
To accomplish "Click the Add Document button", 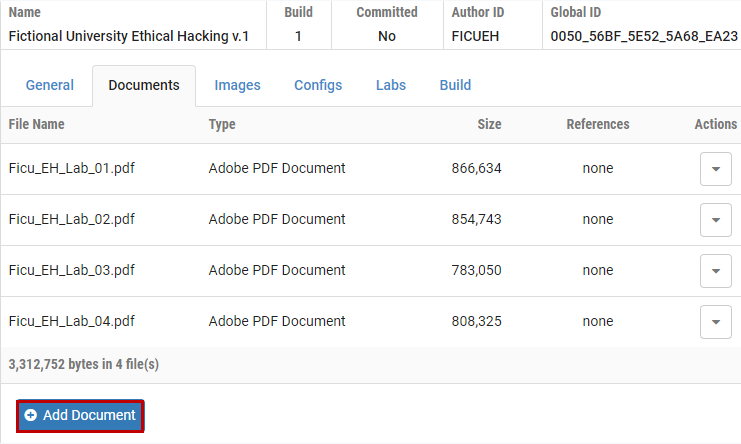I will (80, 415).
